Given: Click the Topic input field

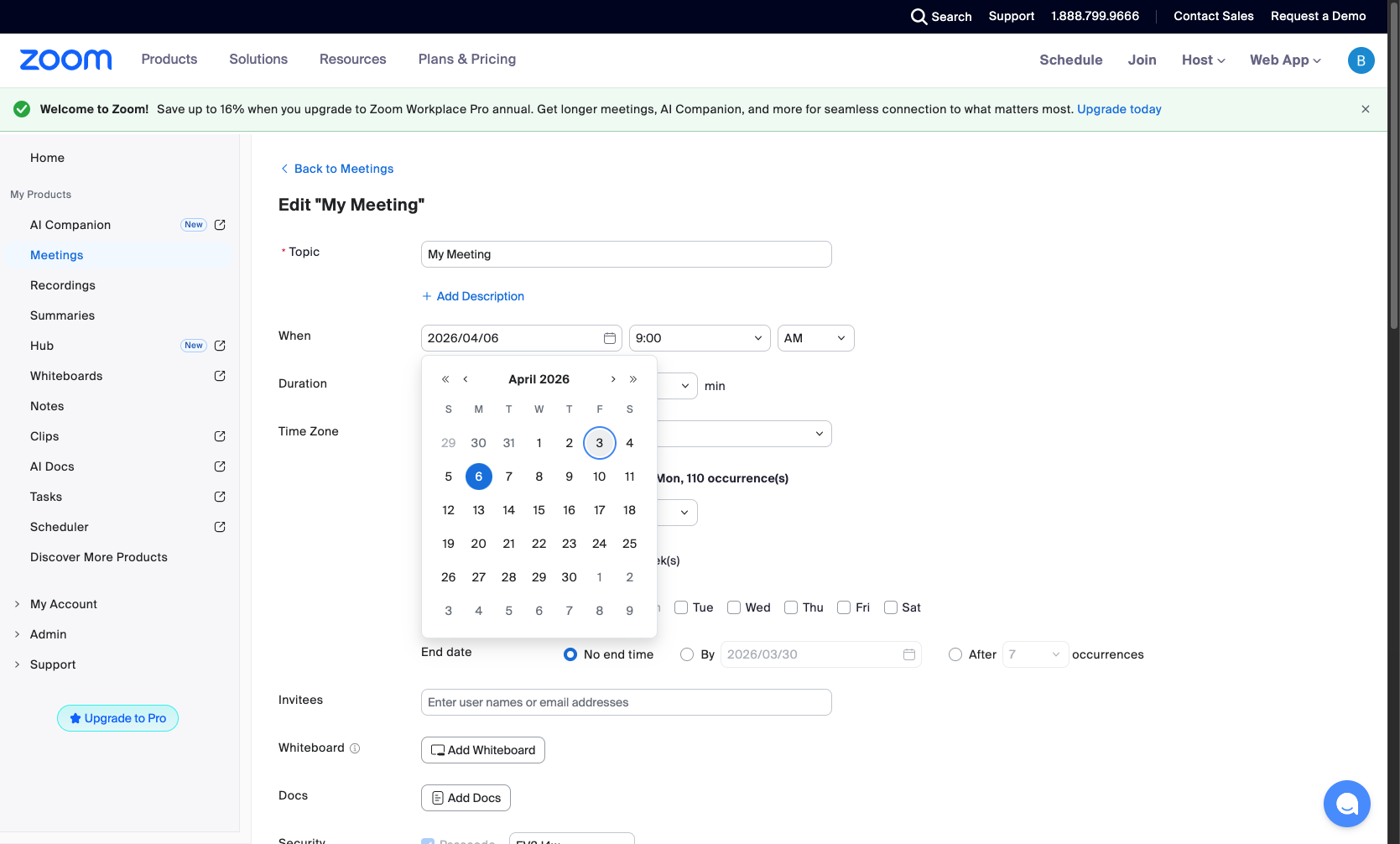Looking at the screenshot, I should pyautogui.click(x=627, y=254).
